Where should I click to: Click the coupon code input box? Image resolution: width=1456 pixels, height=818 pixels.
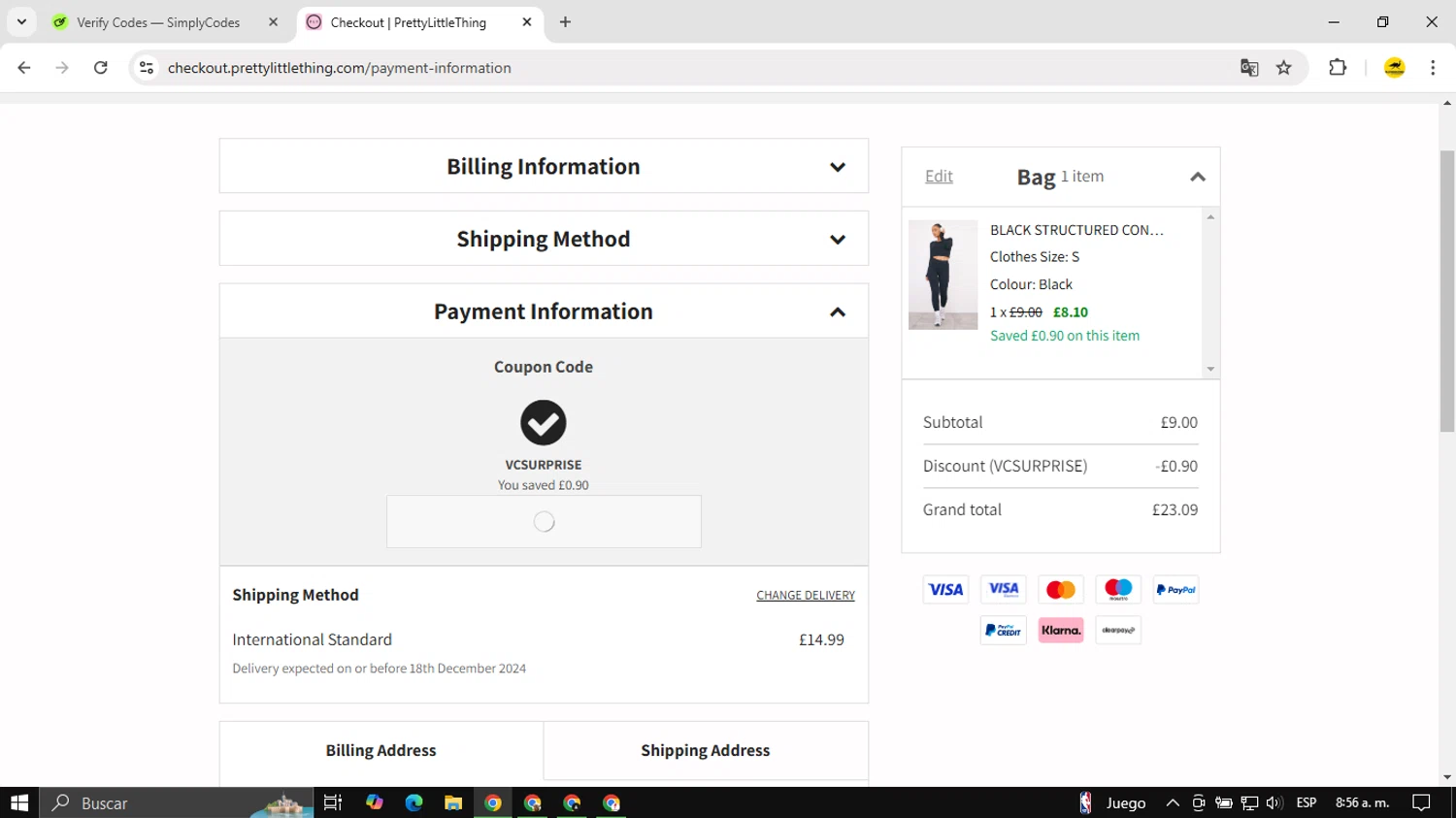tap(544, 522)
